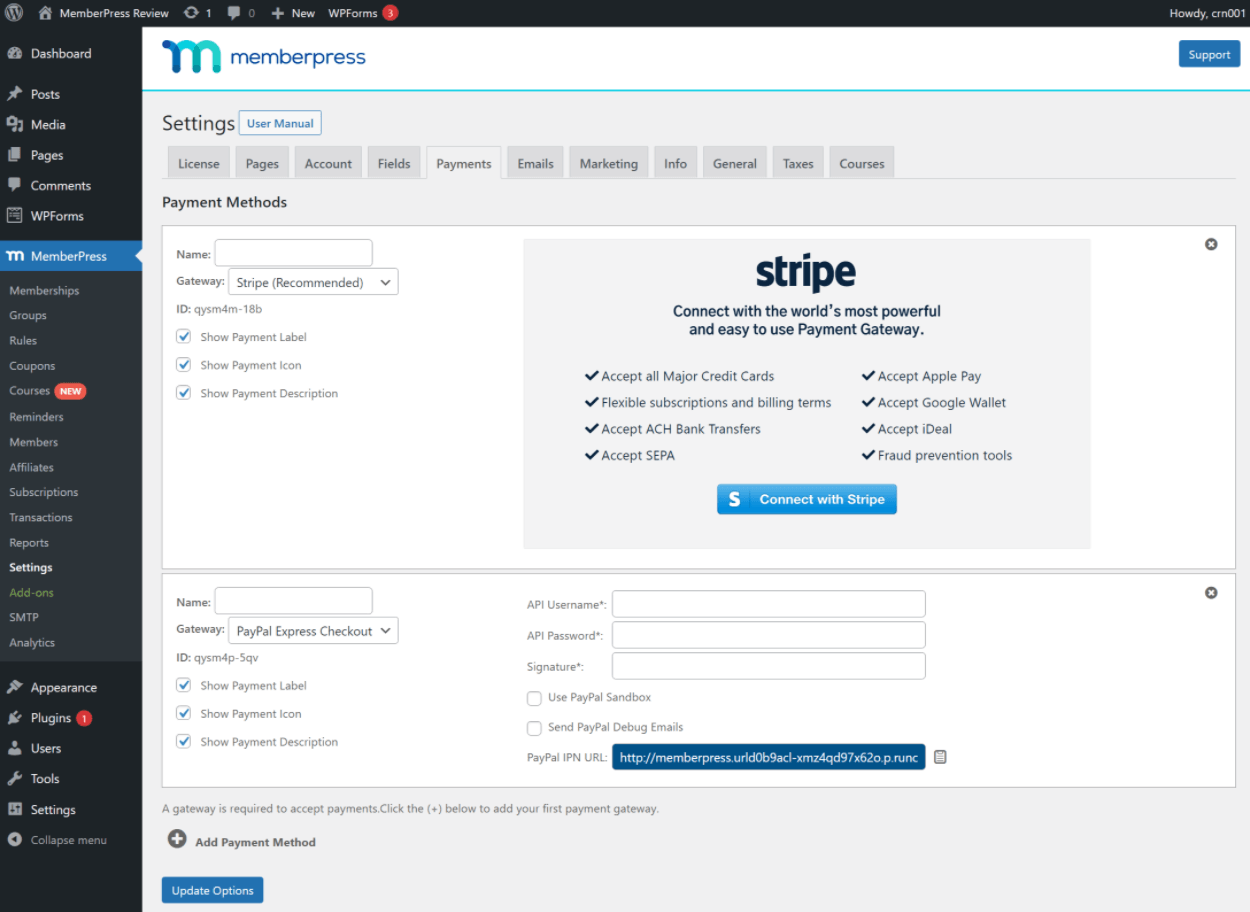Click Connect with Stripe button
Viewport: 1250px width, 912px height.
tap(806, 499)
